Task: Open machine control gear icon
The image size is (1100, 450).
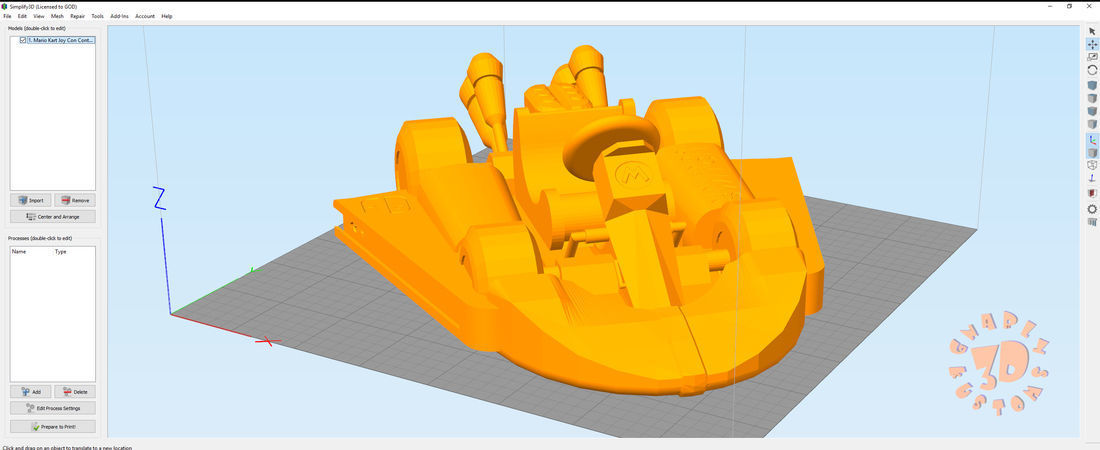Action: (1092, 209)
